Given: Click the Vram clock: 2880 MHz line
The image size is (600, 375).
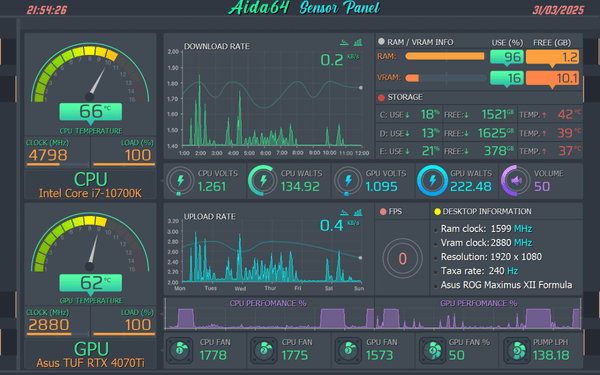Looking at the screenshot, I should pyautogui.click(x=486, y=243).
